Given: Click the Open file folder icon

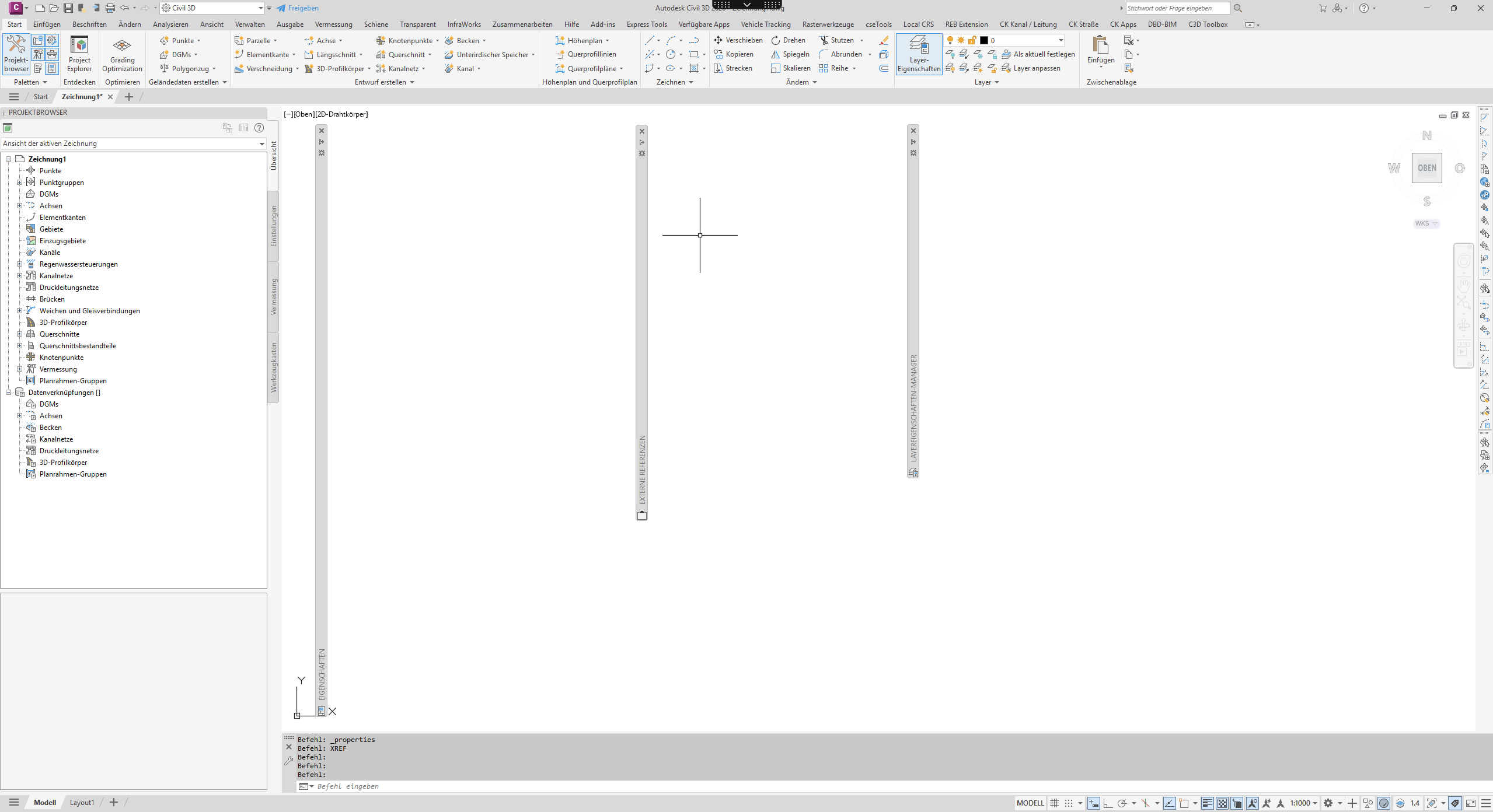Looking at the screenshot, I should pyautogui.click(x=54, y=8).
